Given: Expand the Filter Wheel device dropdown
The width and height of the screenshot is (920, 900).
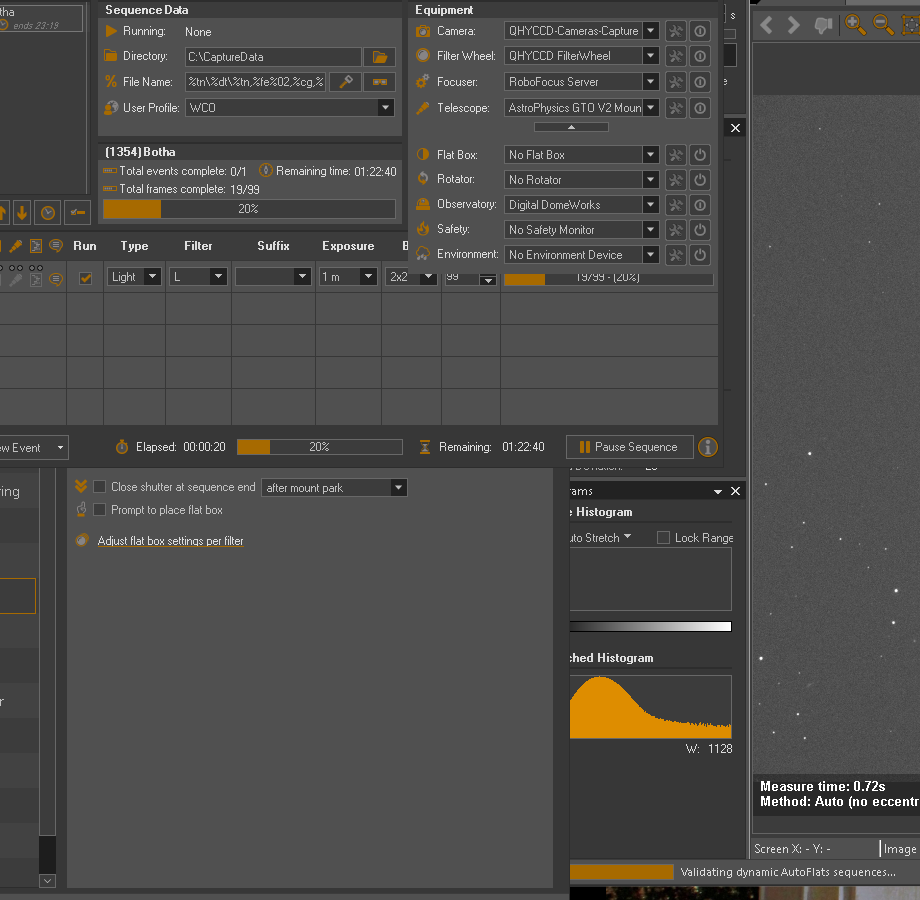Looking at the screenshot, I should tap(651, 56).
